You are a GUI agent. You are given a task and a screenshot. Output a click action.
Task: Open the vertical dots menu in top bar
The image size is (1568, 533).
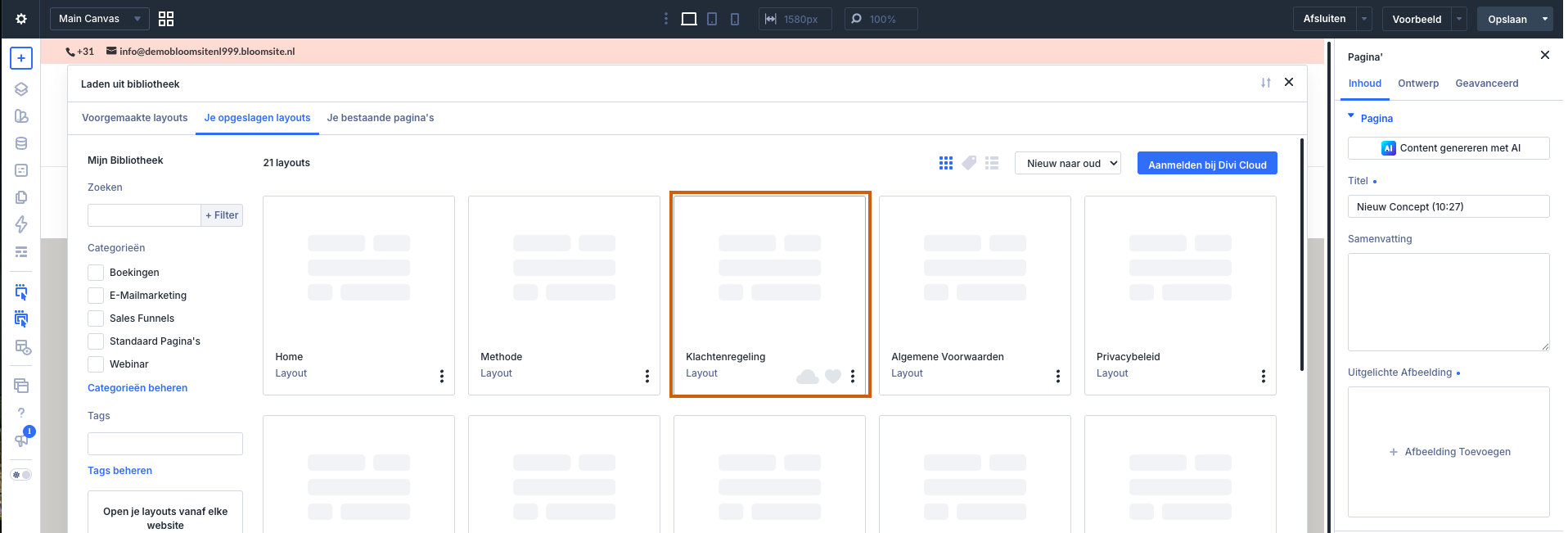pyautogui.click(x=666, y=19)
